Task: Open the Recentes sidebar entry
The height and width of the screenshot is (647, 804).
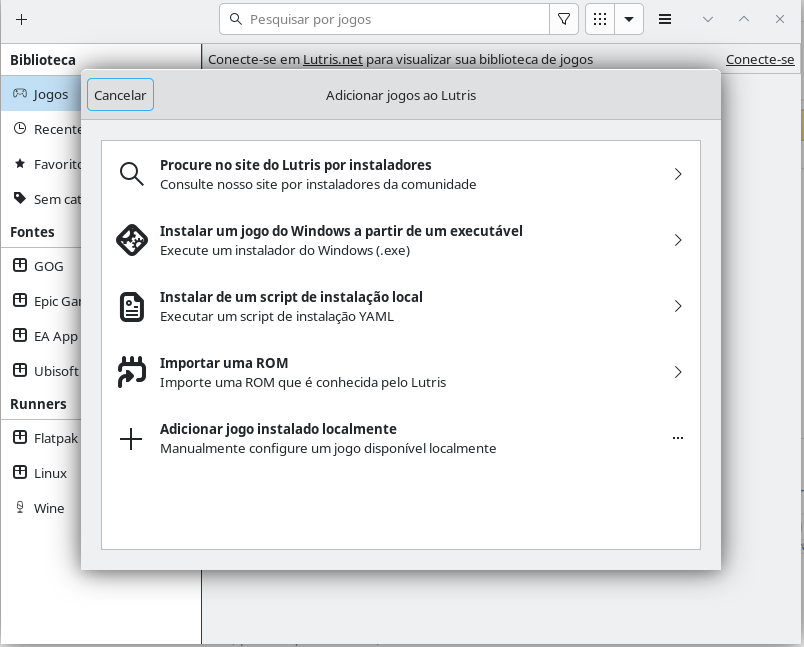Action: coord(41,129)
